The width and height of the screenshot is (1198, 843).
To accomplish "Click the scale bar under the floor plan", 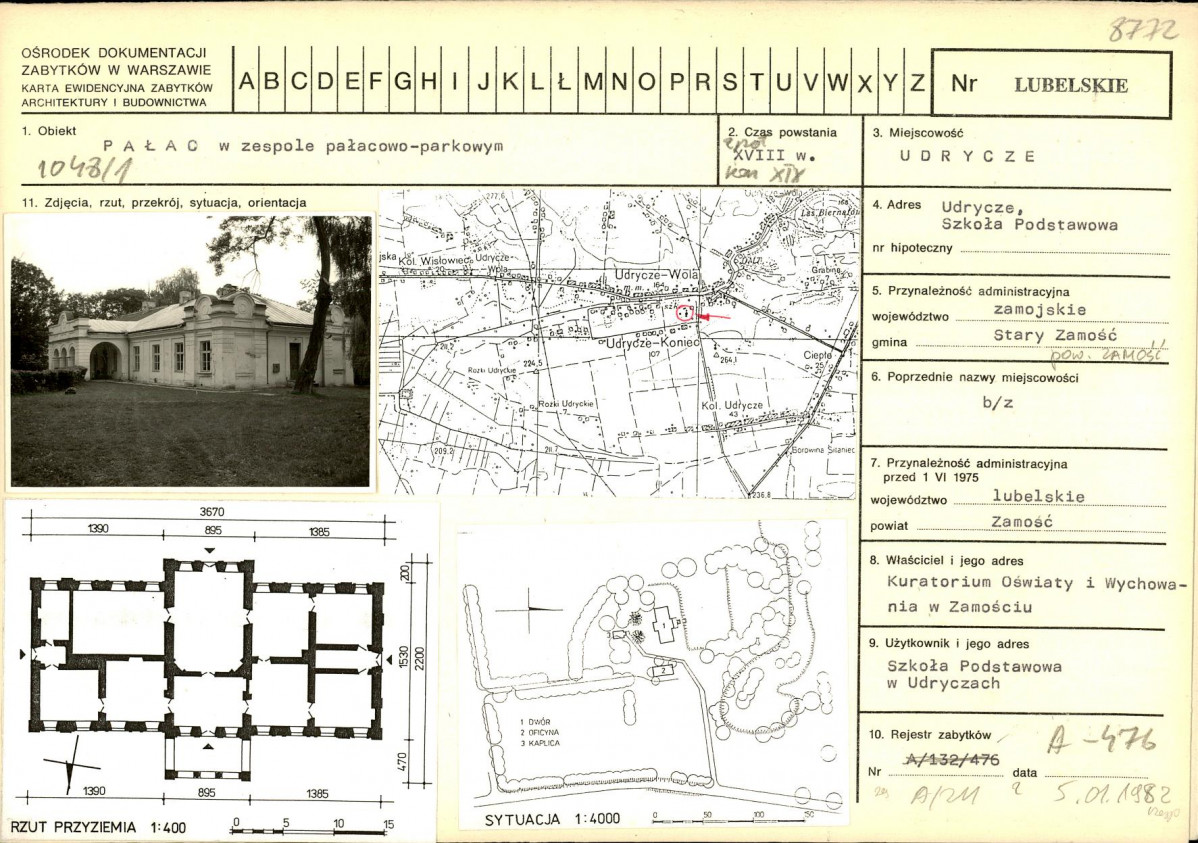I will point(311,828).
